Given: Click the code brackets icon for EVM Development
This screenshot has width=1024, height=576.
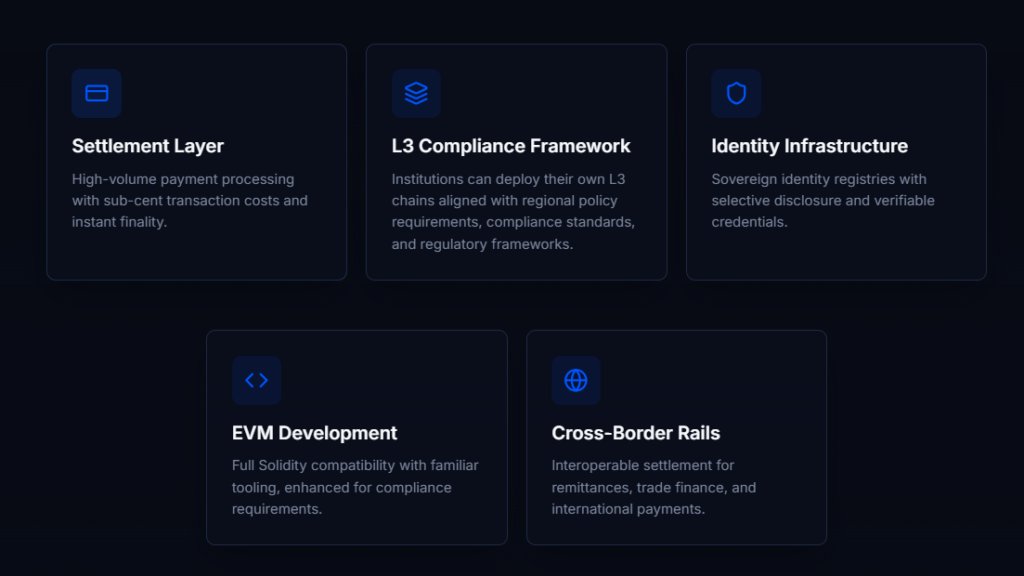Looking at the screenshot, I should click(x=257, y=380).
